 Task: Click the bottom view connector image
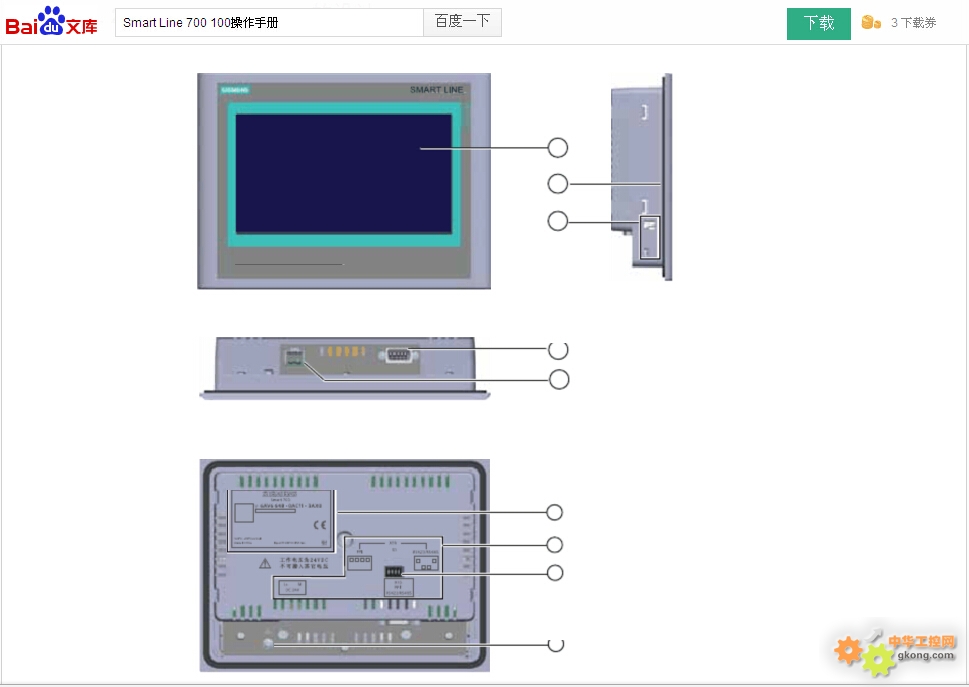click(x=345, y=368)
